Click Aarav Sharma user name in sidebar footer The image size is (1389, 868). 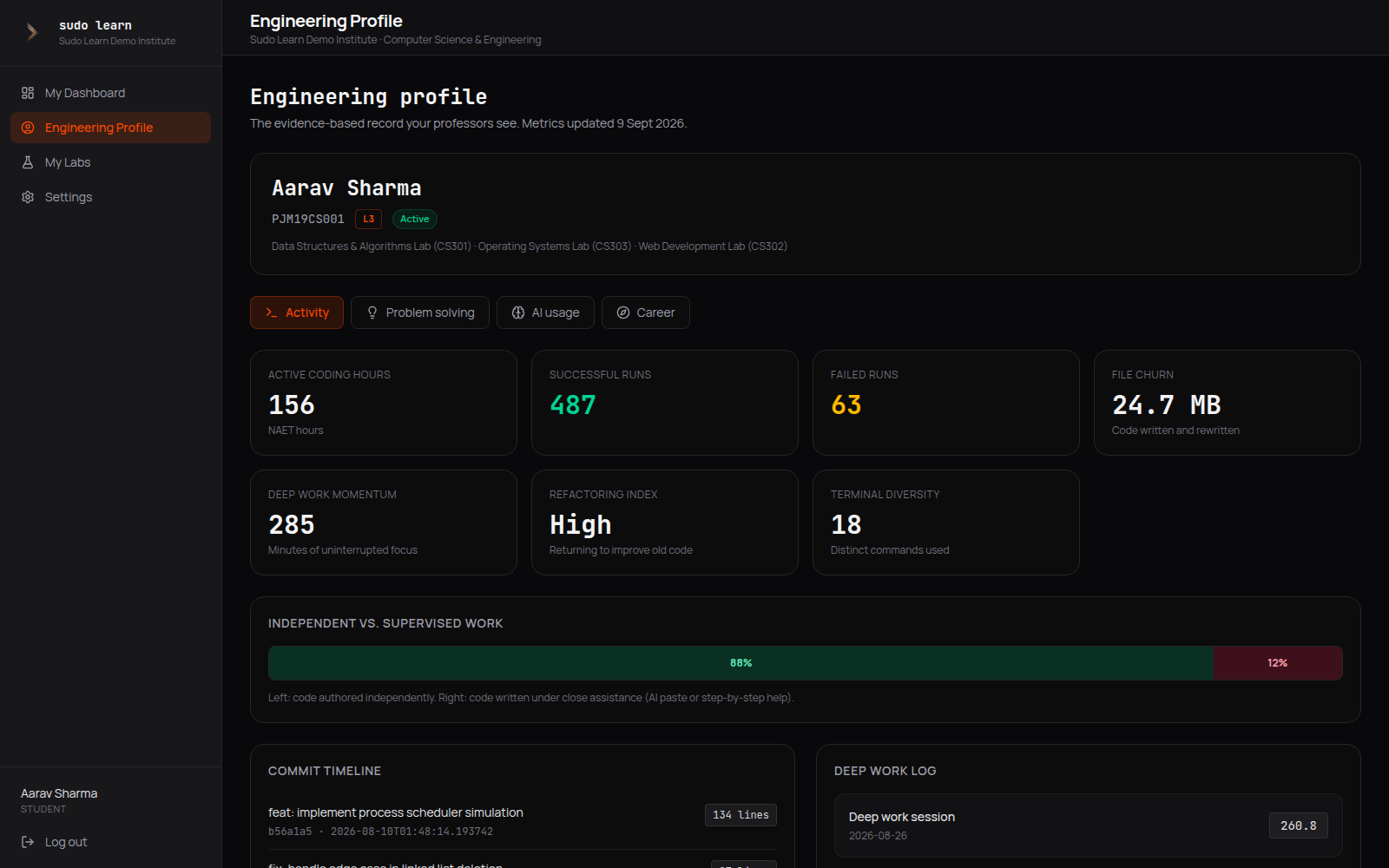(x=59, y=793)
